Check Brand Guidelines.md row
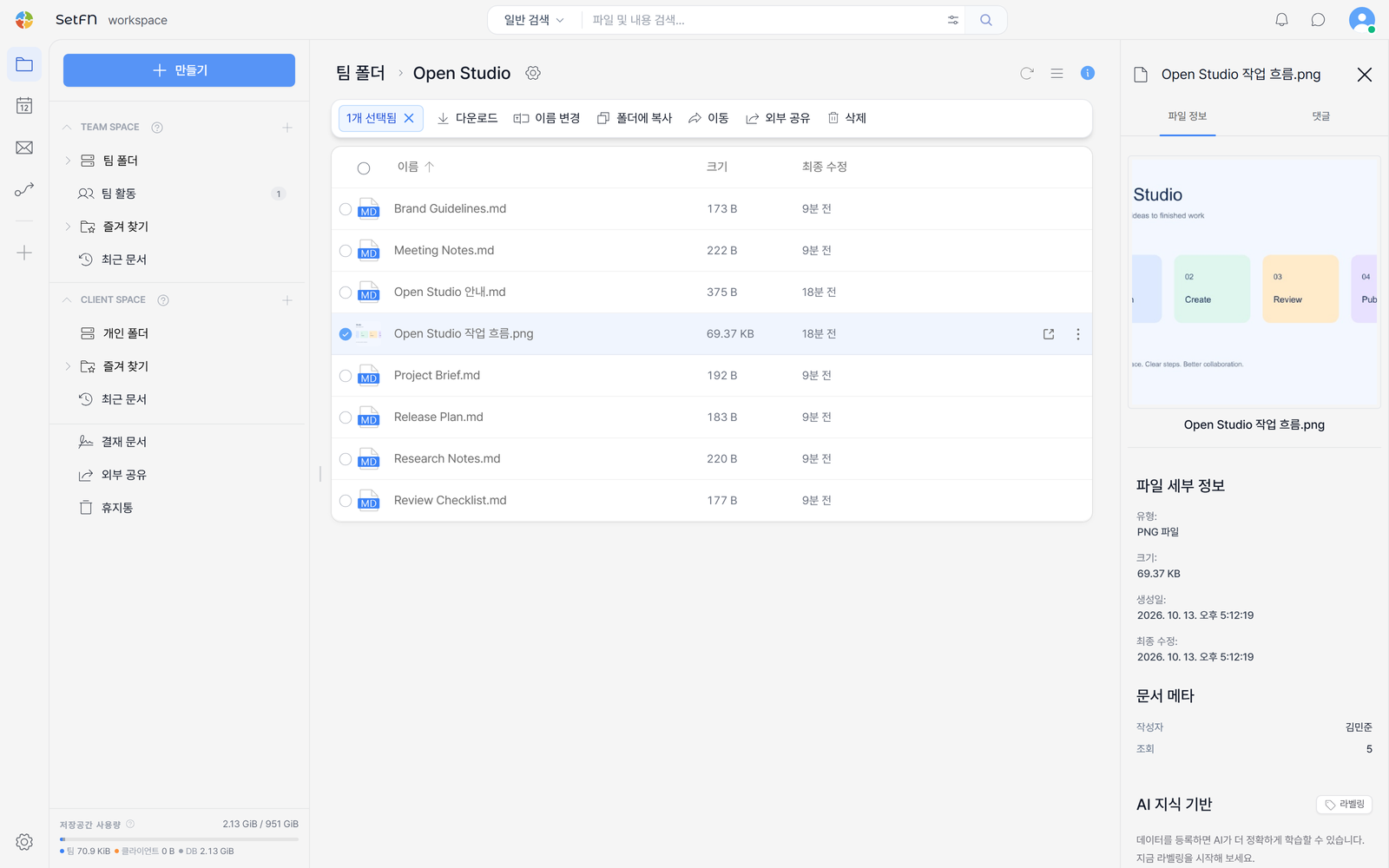The height and width of the screenshot is (868, 1389). (x=346, y=209)
